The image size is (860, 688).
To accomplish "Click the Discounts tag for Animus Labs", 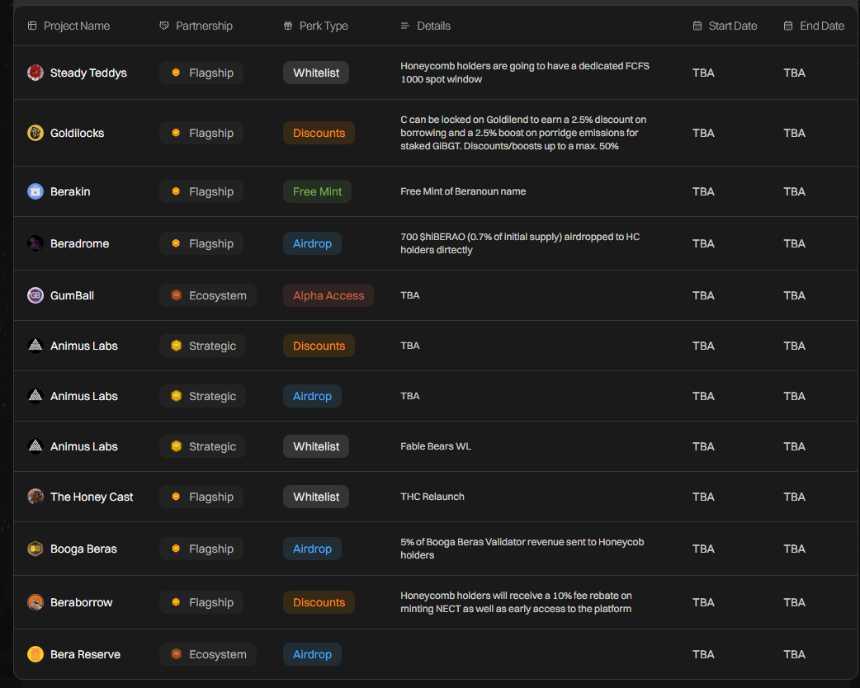I will pos(319,346).
